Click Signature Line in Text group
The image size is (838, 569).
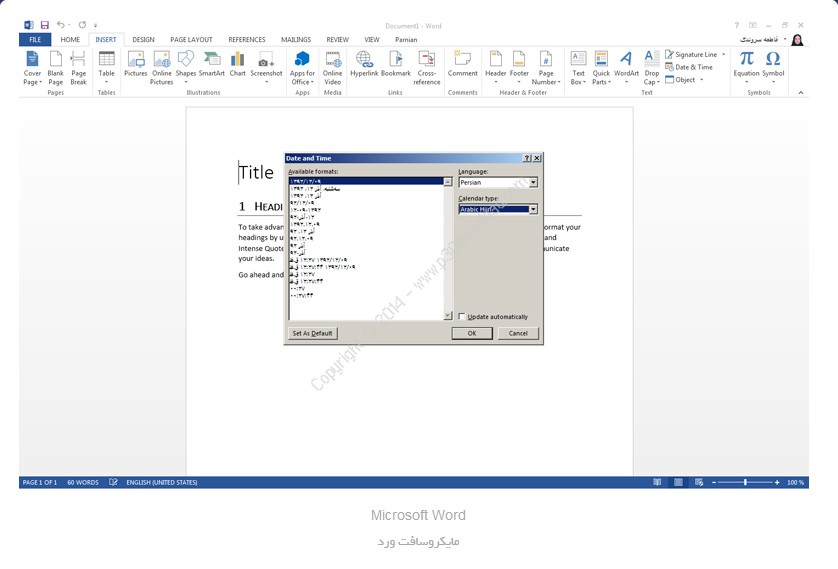point(691,54)
